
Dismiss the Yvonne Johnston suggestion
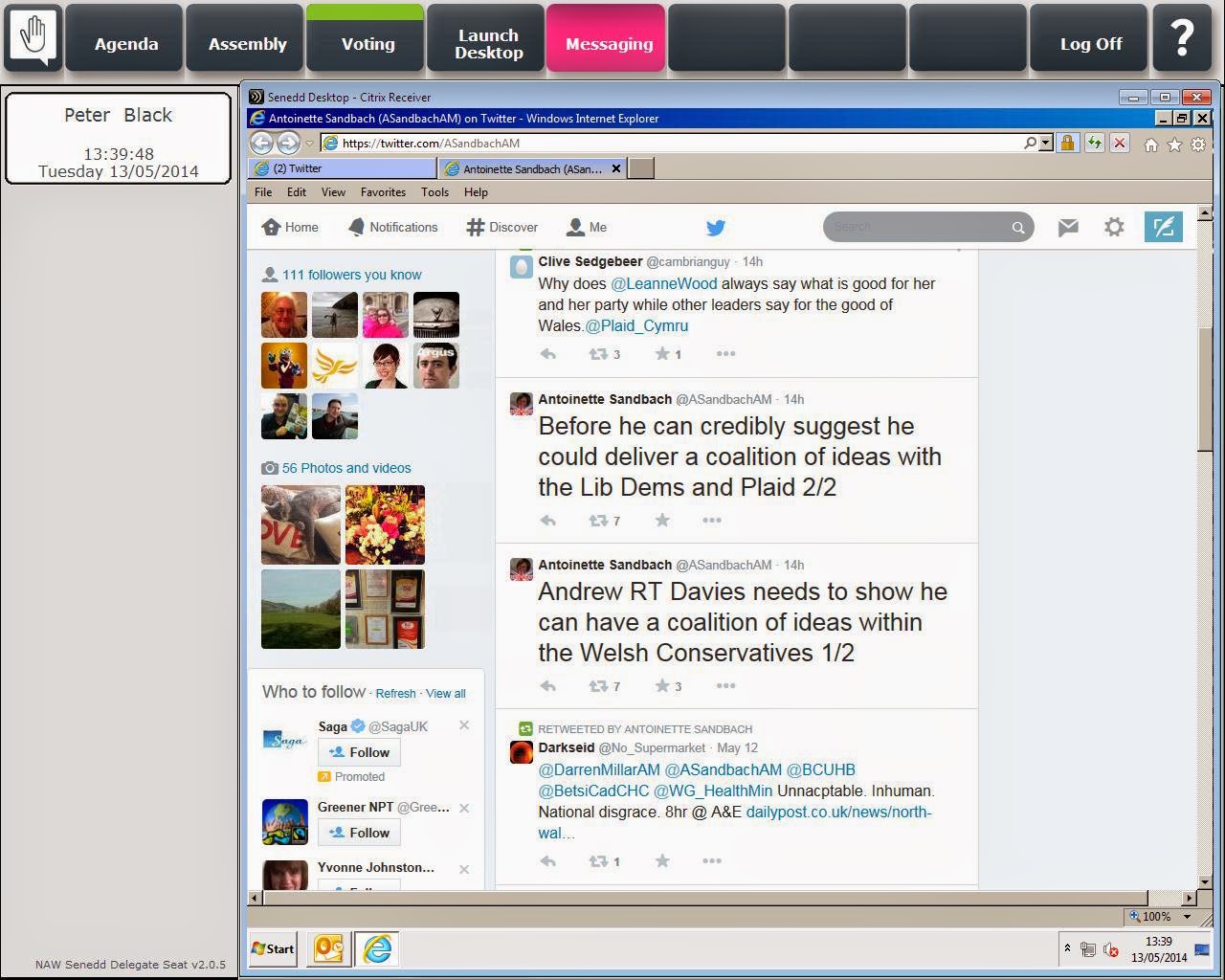click(x=464, y=869)
